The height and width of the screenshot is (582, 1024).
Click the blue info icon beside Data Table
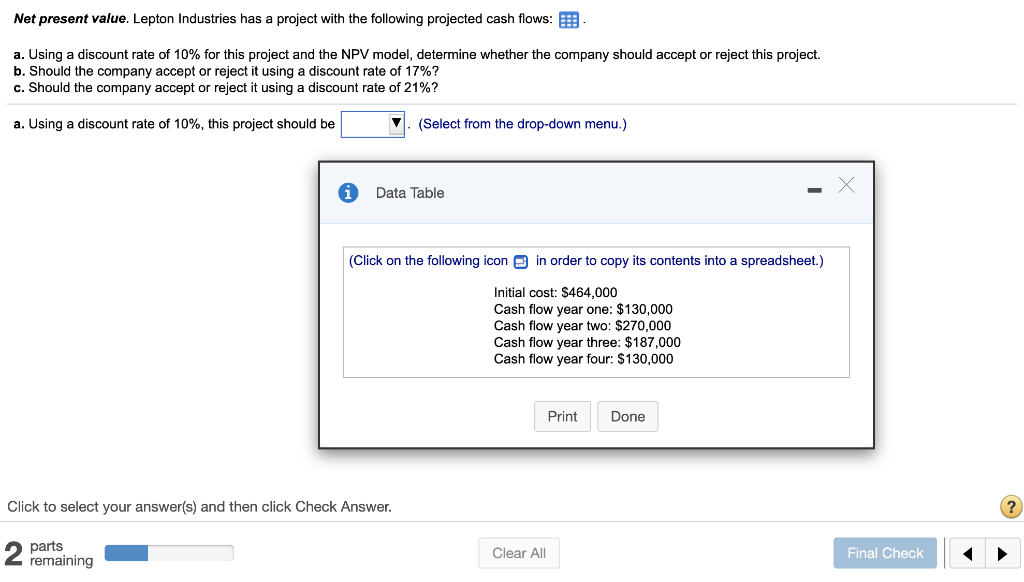[349, 193]
